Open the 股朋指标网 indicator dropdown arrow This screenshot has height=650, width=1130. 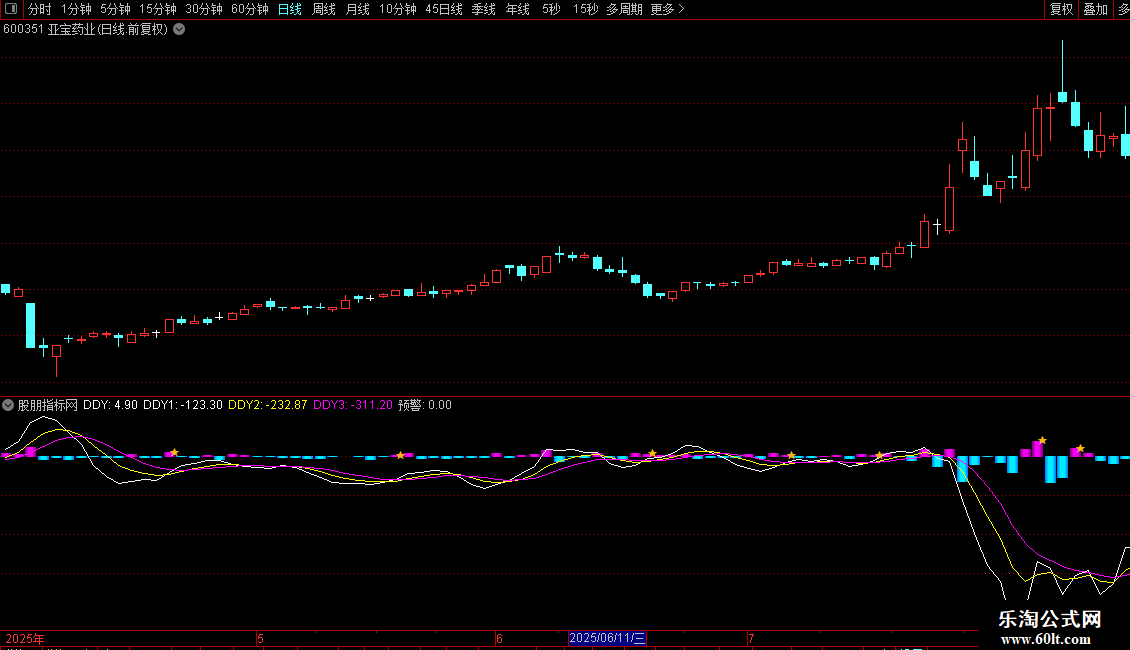[x=9, y=405]
